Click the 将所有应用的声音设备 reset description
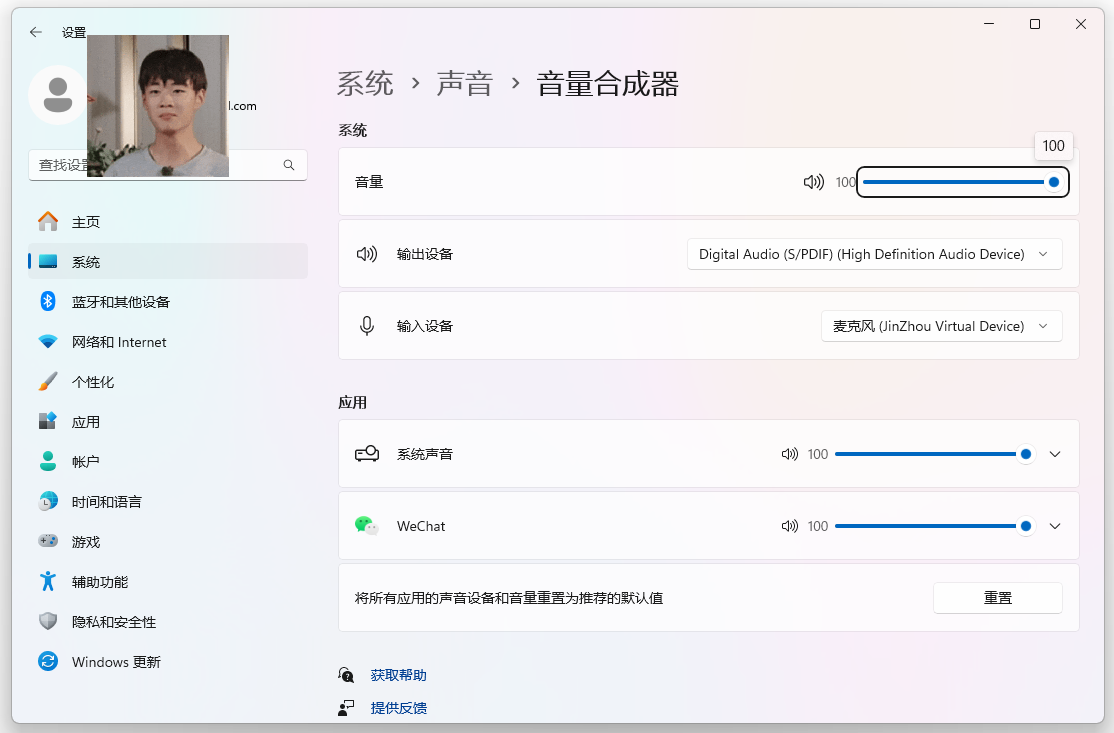This screenshot has height=733, width=1114. 509,598
